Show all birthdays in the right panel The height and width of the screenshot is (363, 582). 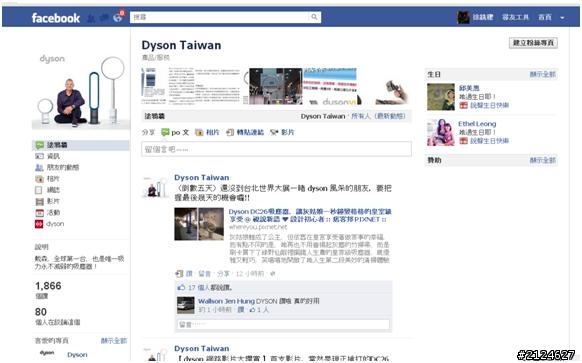tap(543, 75)
